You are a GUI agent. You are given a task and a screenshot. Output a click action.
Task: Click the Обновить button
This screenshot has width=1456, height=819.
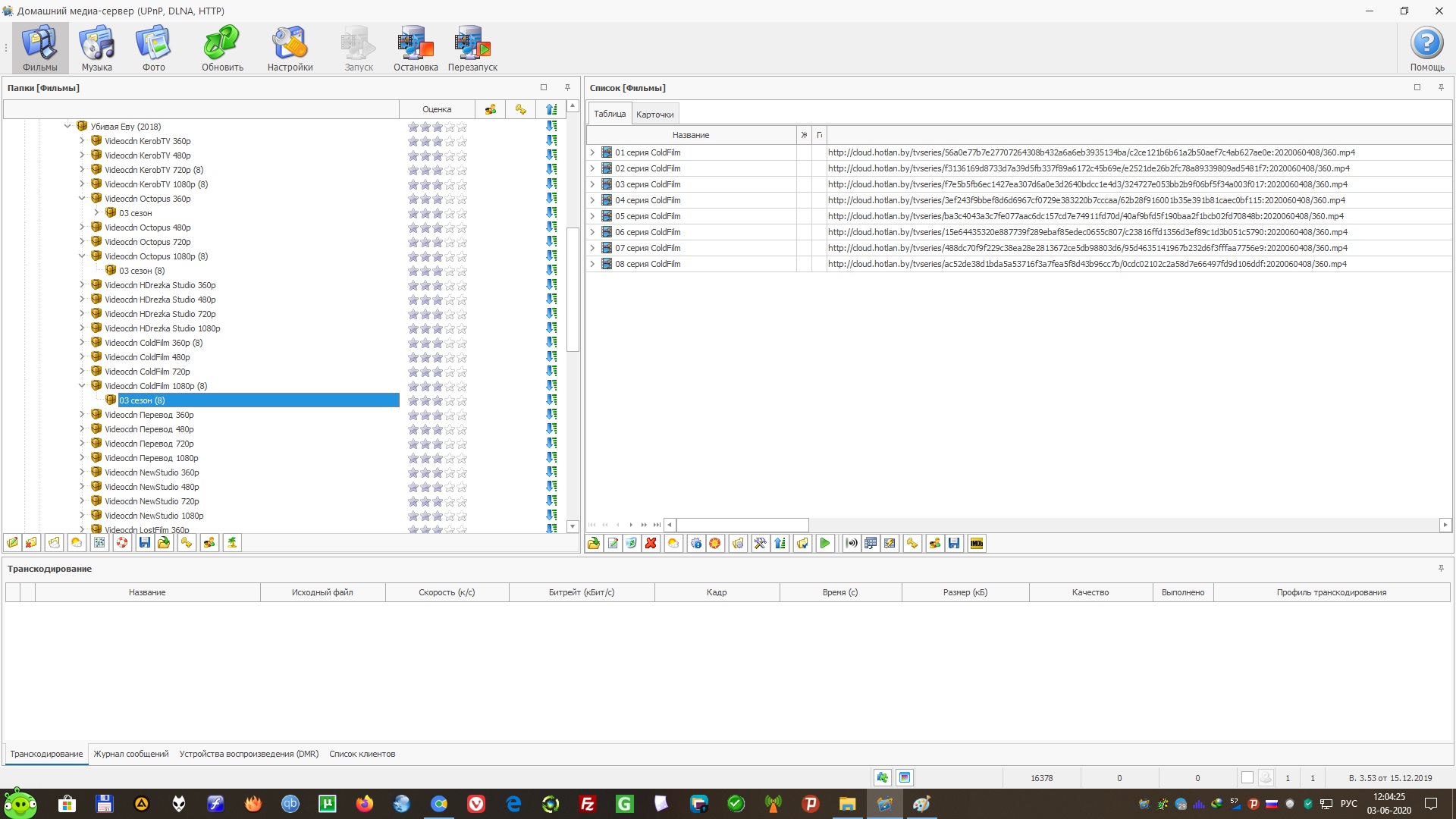(222, 47)
